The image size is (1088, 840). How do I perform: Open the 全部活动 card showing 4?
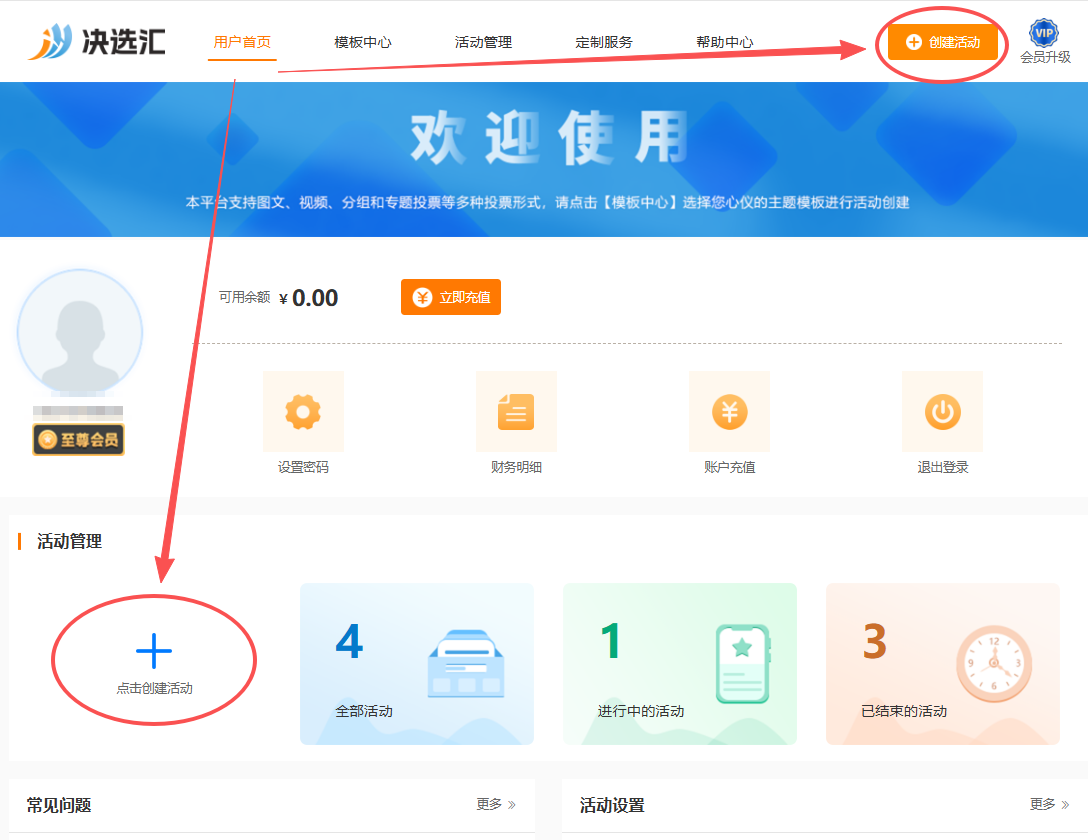tap(416, 664)
